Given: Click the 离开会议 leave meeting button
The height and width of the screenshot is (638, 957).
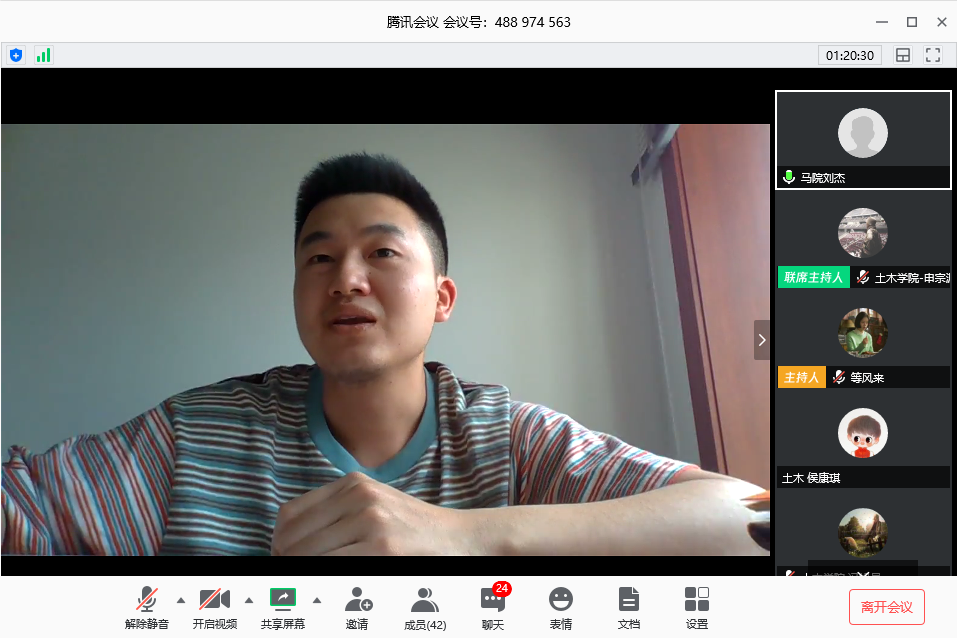Looking at the screenshot, I should coord(886,607).
